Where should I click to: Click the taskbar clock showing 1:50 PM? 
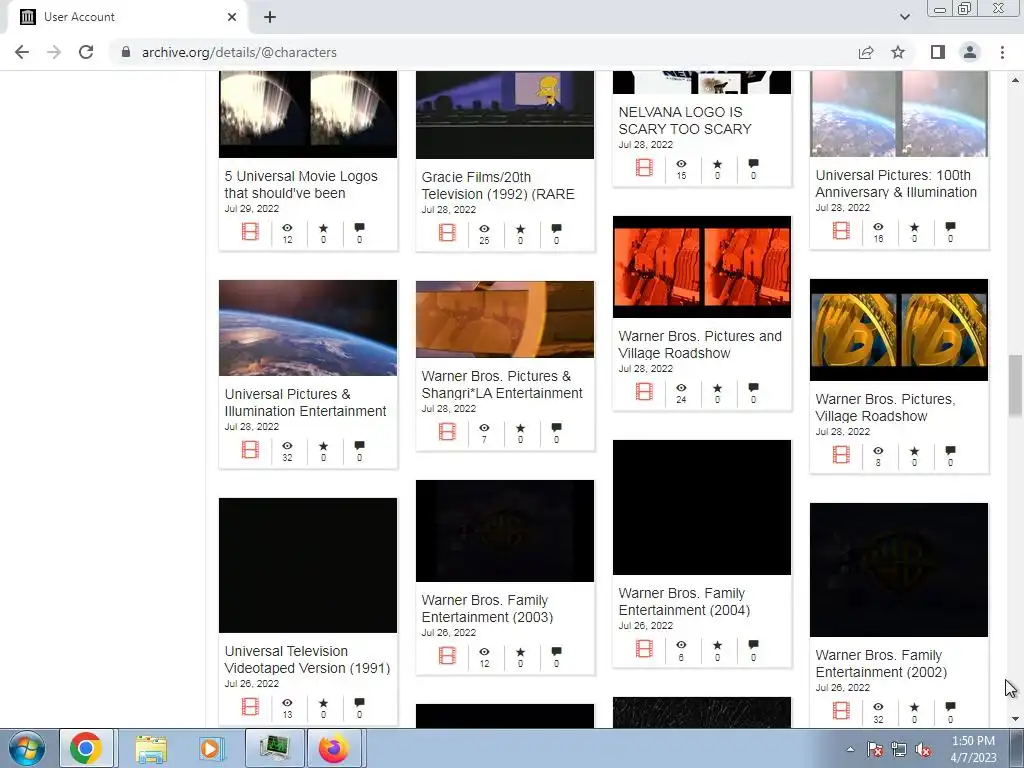(x=973, y=749)
